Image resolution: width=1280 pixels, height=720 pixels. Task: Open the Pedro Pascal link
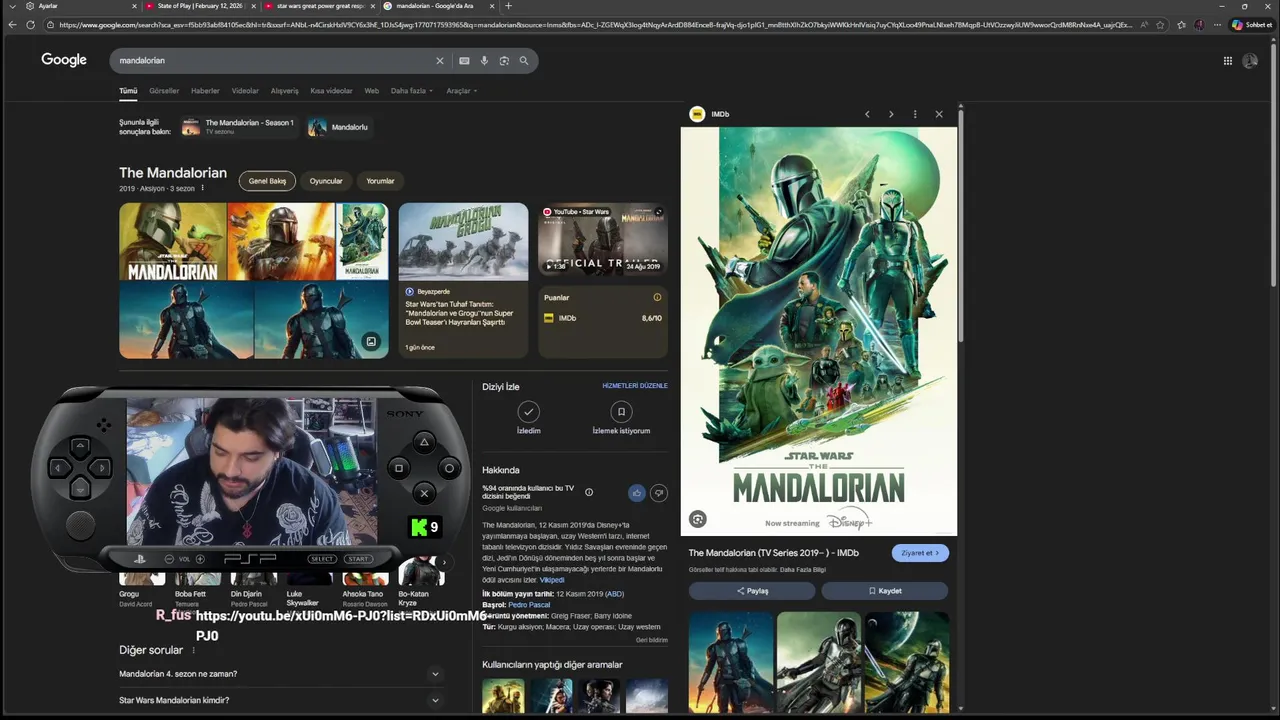tap(529, 605)
